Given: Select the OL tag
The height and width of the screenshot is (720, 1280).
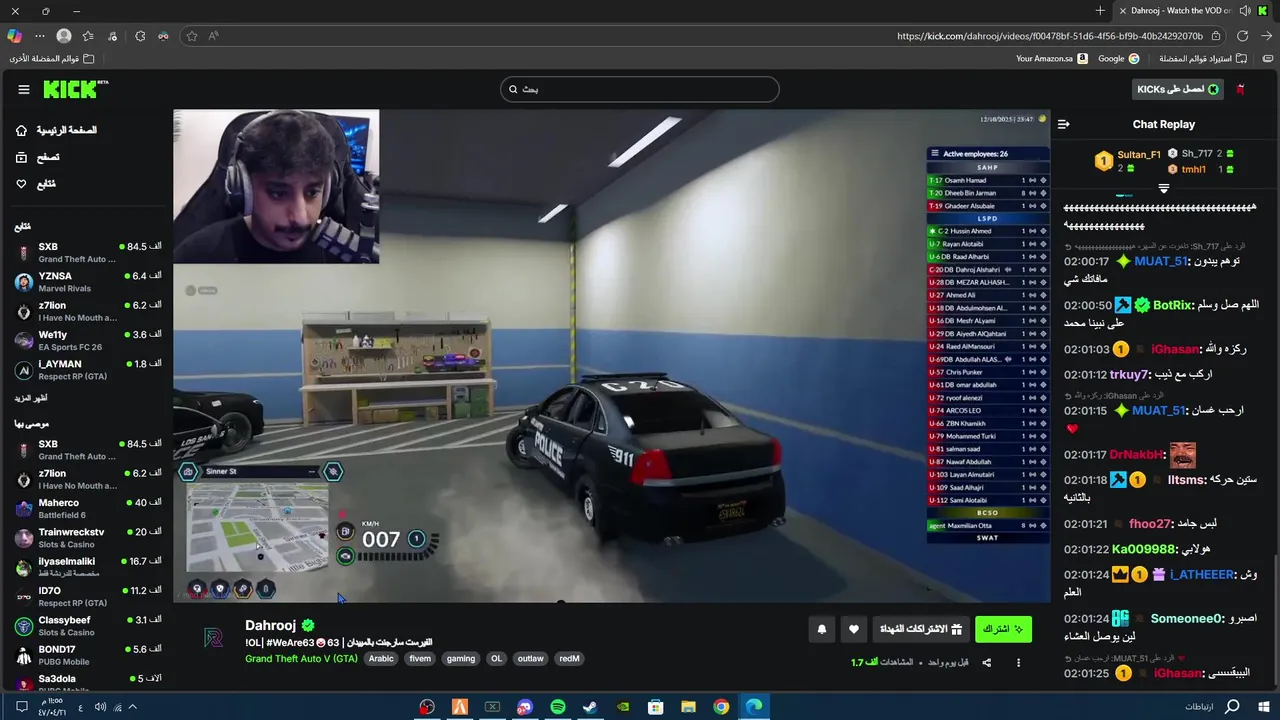Looking at the screenshot, I should point(496,659).
